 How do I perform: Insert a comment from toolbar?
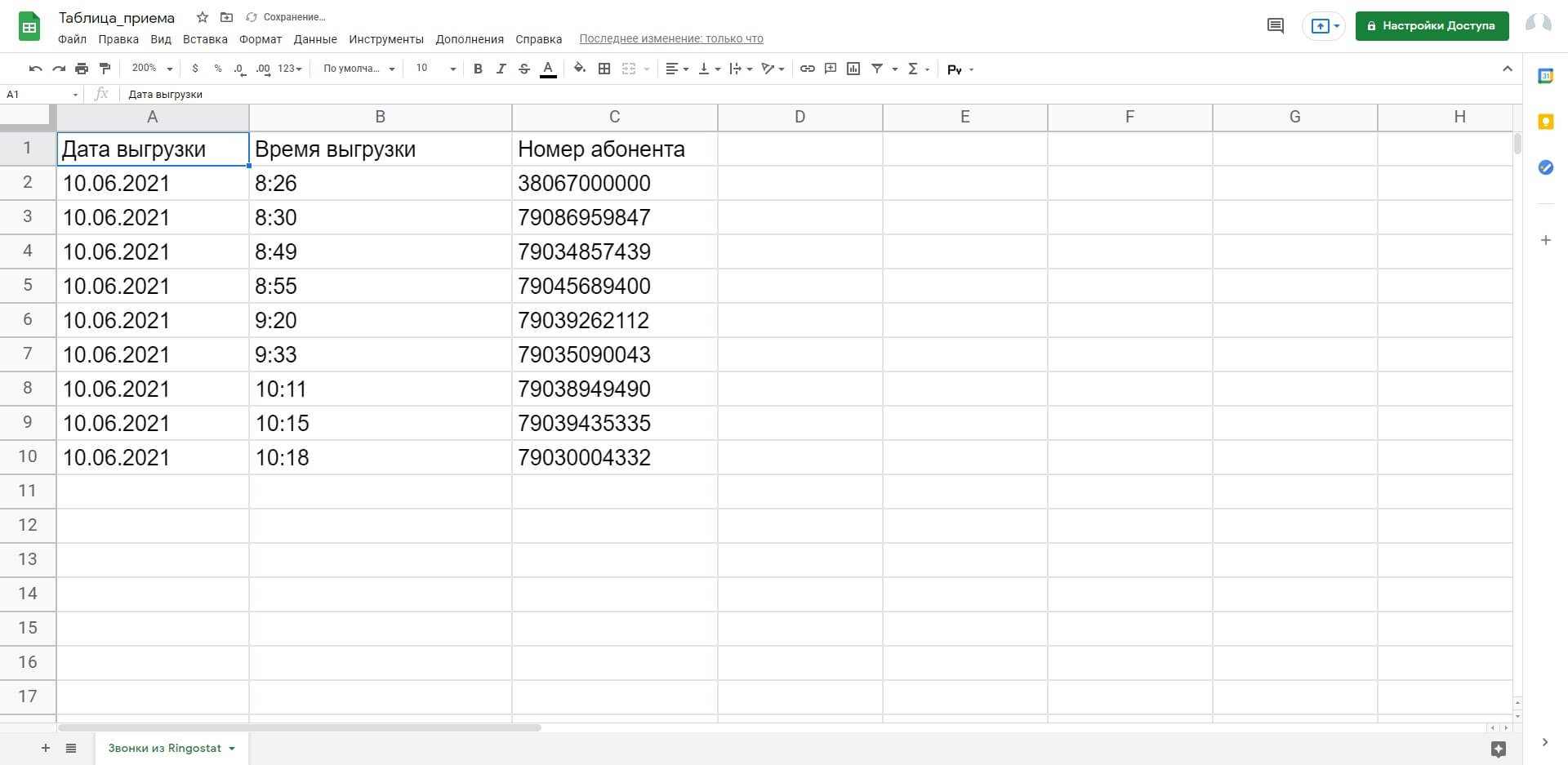[x=831, y=69]
